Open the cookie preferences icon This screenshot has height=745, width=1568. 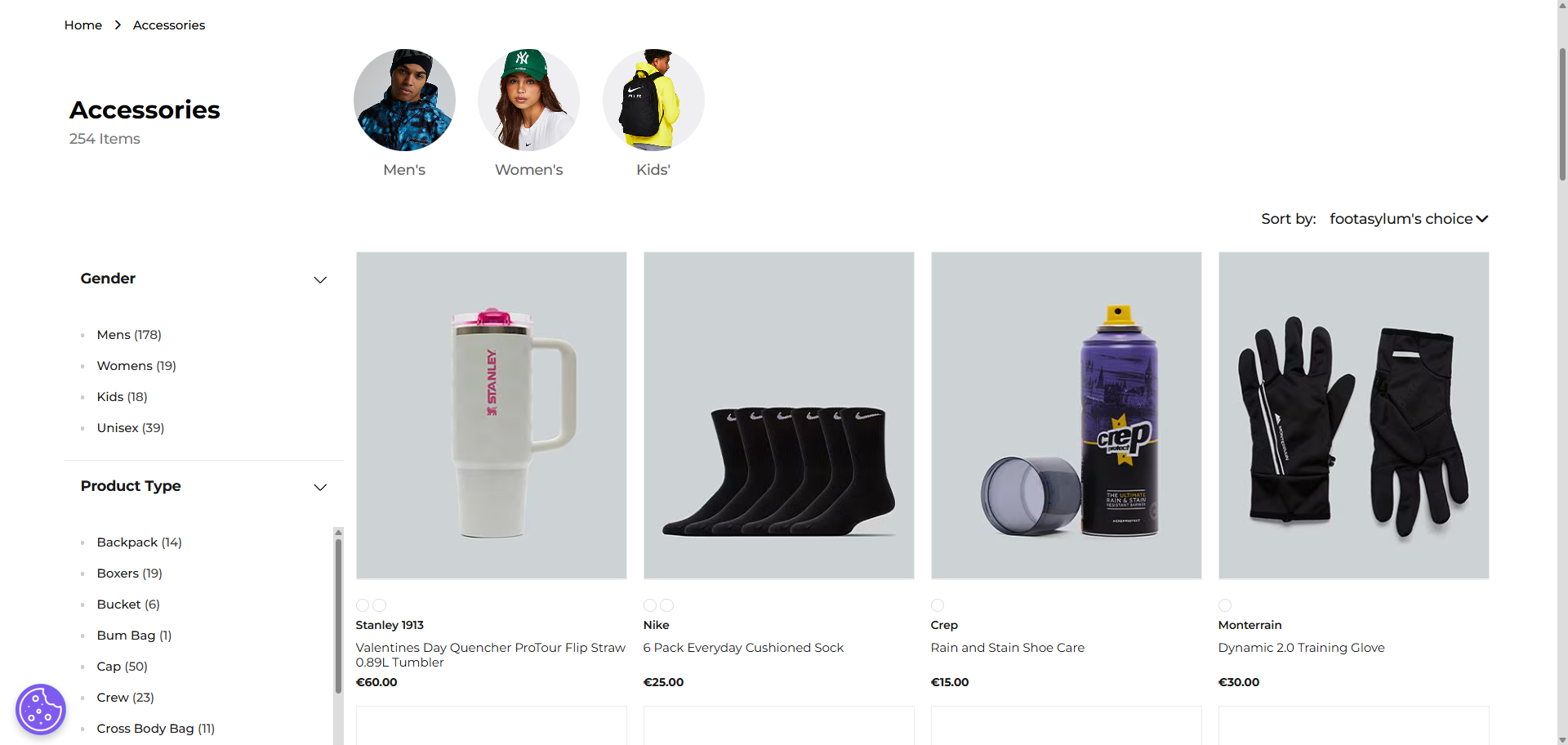tap(41, 709)
